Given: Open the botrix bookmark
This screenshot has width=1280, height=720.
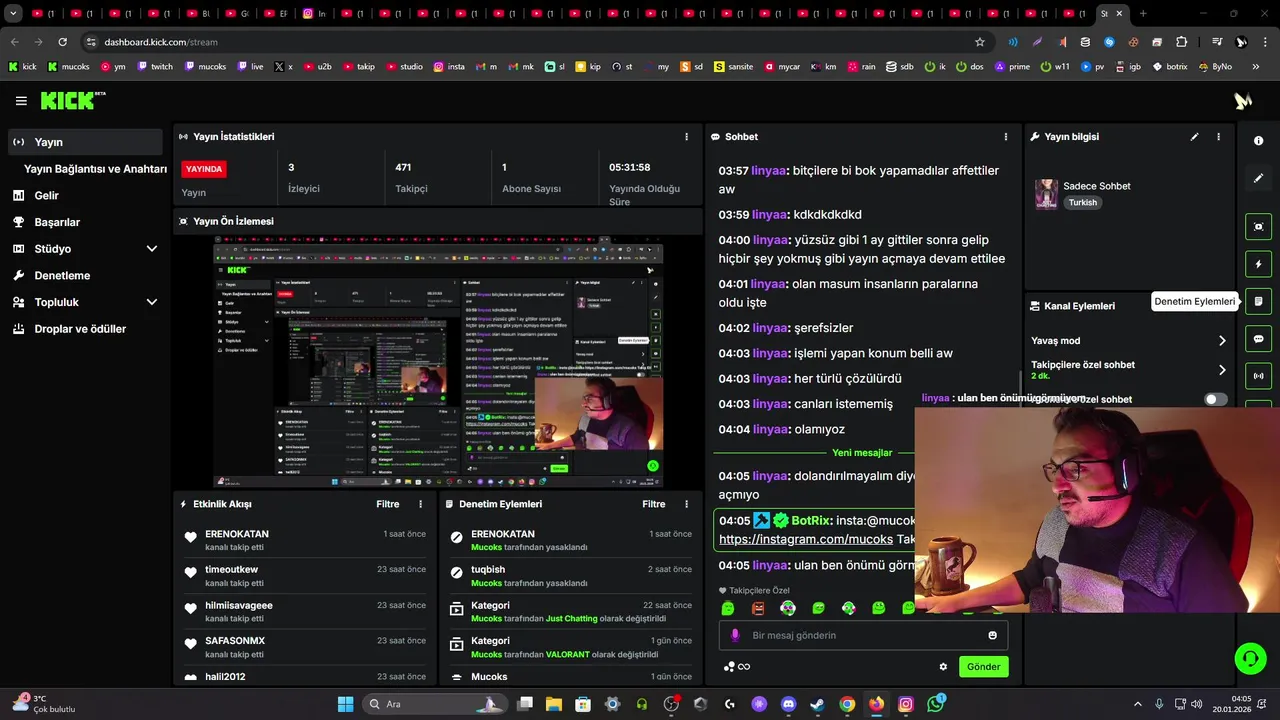Looking at the screenshot, I should coord(1170,67).
